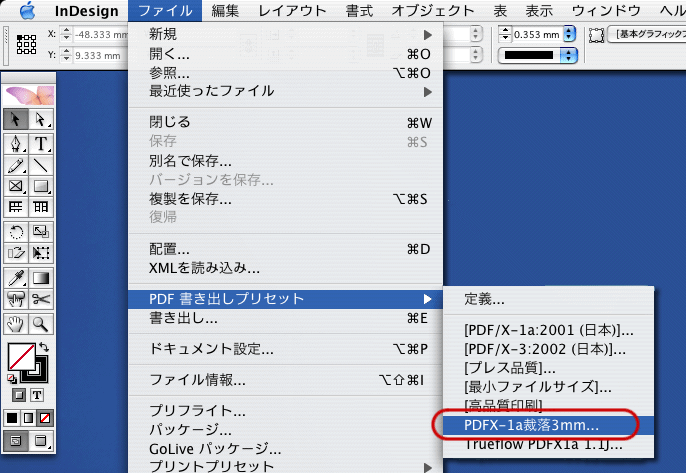Click the Y position stepper arrows
The height and width of the screenshot is (473, 686).
point(66,55)
